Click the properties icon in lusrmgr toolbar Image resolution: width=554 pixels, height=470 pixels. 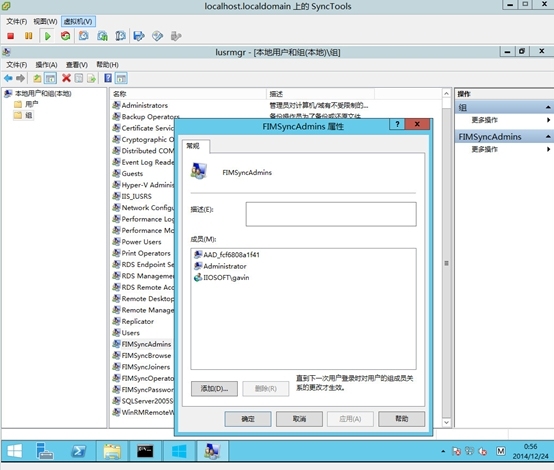79,78
